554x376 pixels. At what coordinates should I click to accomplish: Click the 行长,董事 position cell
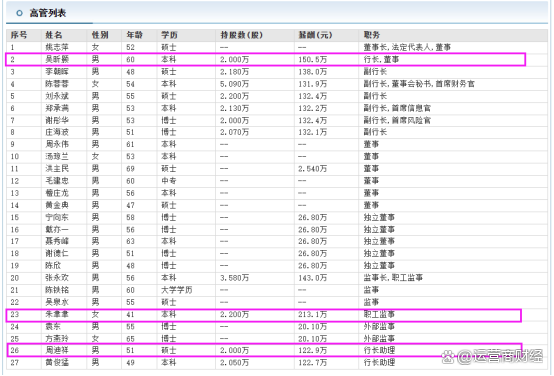pyautogui.click(x=382, y=59)
